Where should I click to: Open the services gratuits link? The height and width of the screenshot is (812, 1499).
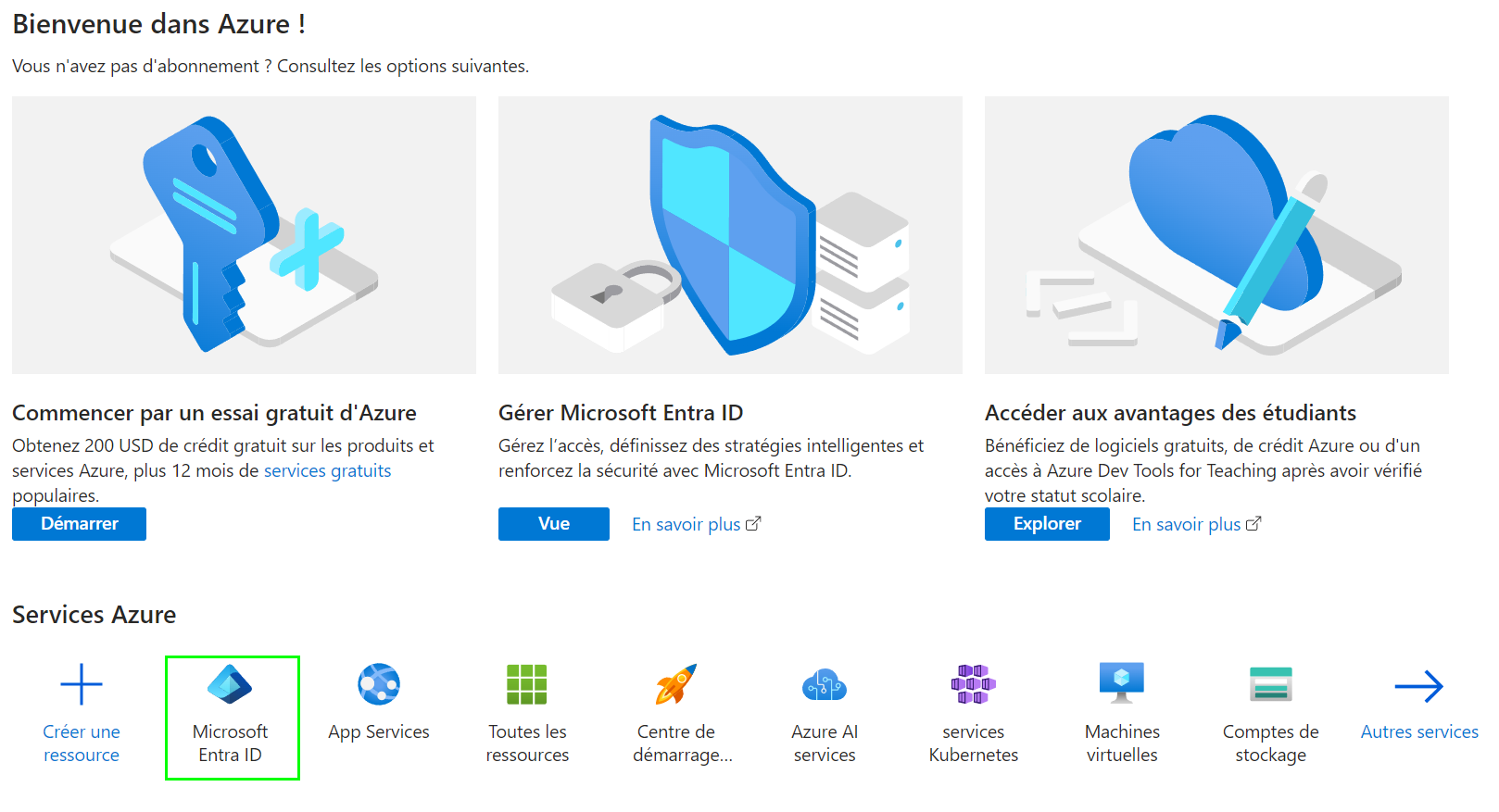click(x=328, y=470)
